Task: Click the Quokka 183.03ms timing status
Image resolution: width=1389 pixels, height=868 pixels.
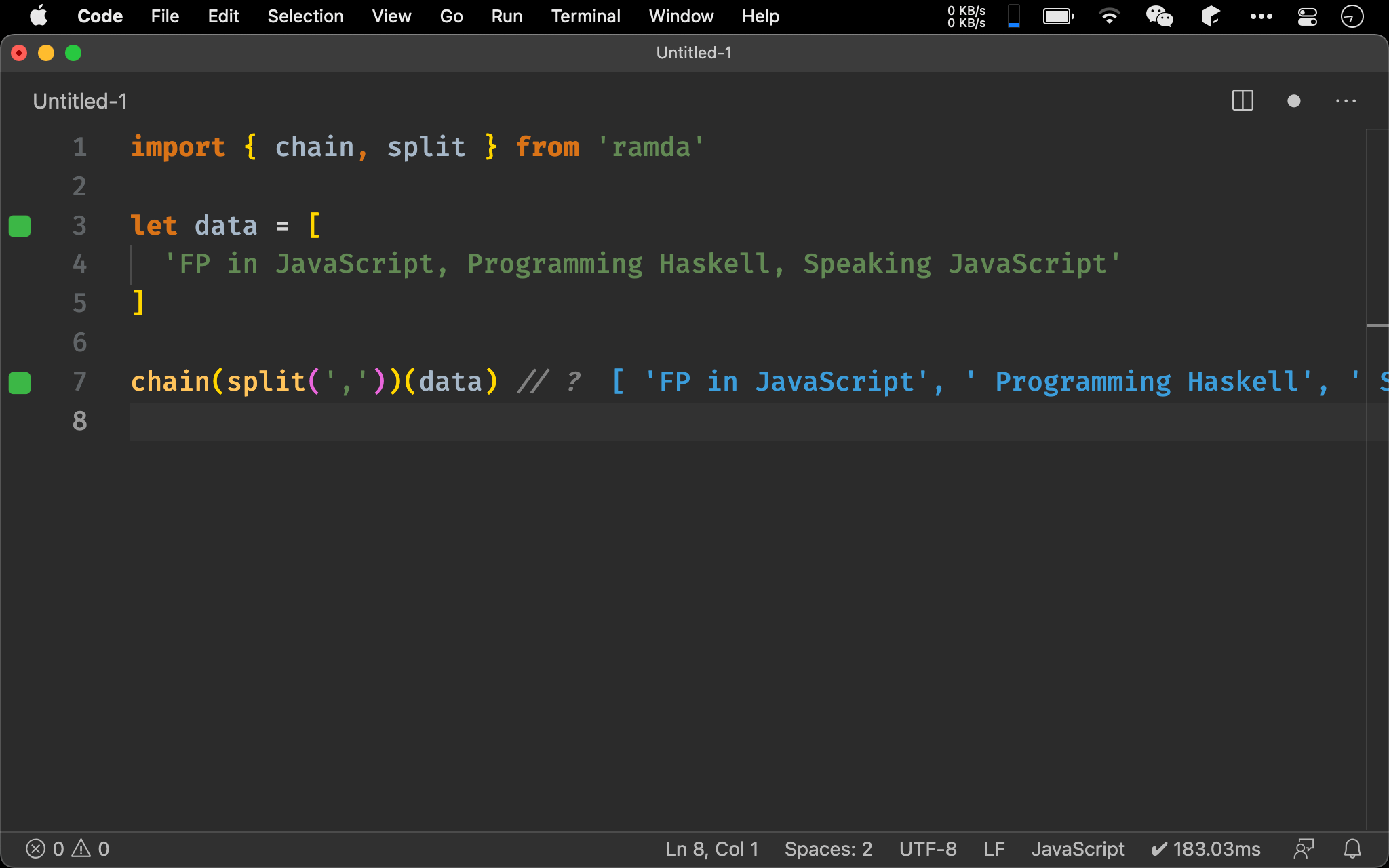Action: 1206,849
